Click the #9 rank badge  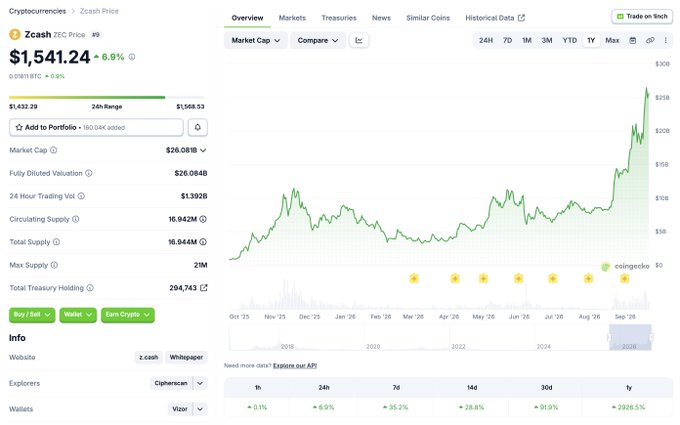click(x=95, y=35)
